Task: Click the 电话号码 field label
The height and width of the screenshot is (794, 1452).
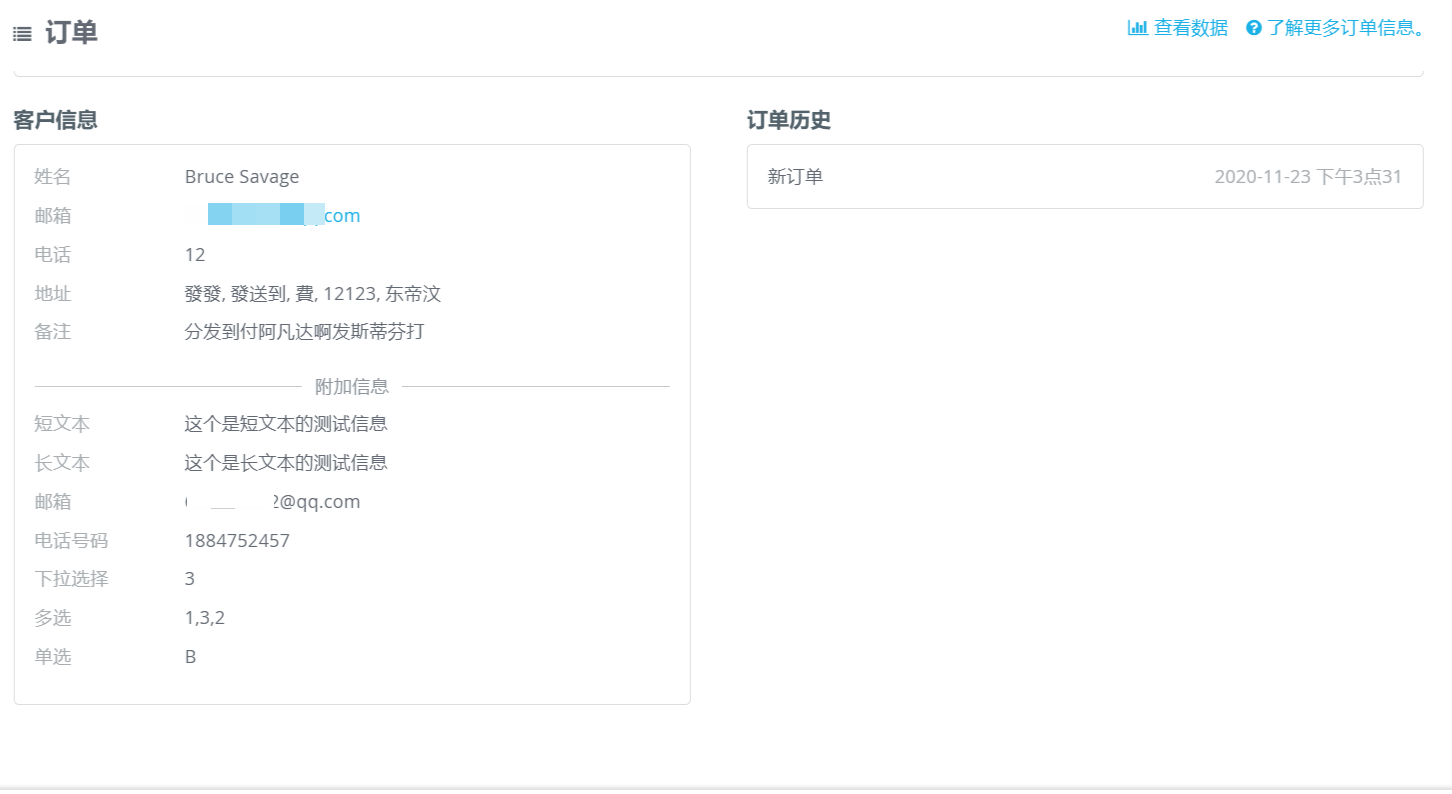Action: point(71,541)
